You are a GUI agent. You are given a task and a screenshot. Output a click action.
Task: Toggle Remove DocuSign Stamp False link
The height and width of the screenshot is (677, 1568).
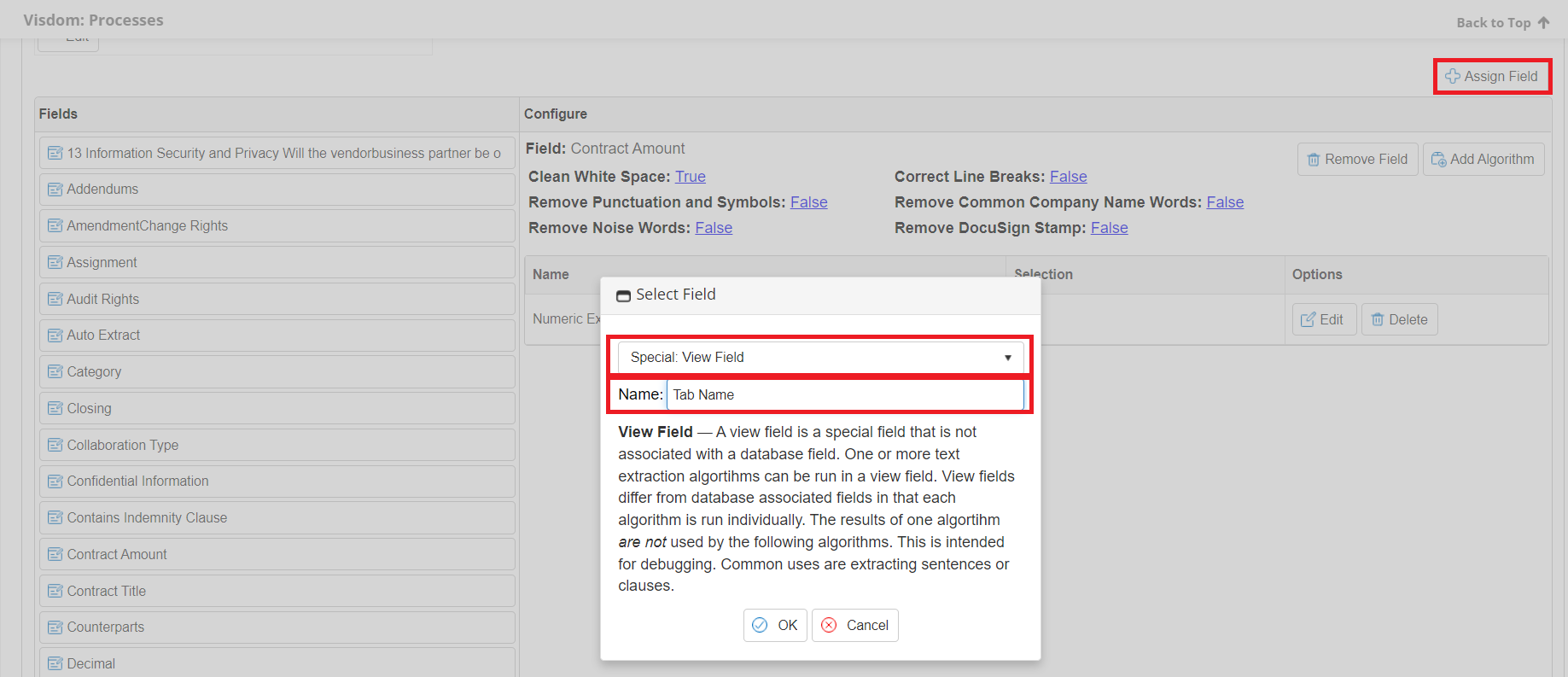pyautogui.click(x=1110, y=228)
